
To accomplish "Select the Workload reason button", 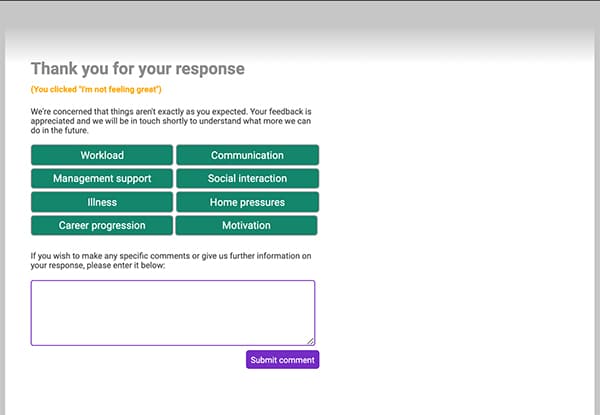I will [102, 155].
